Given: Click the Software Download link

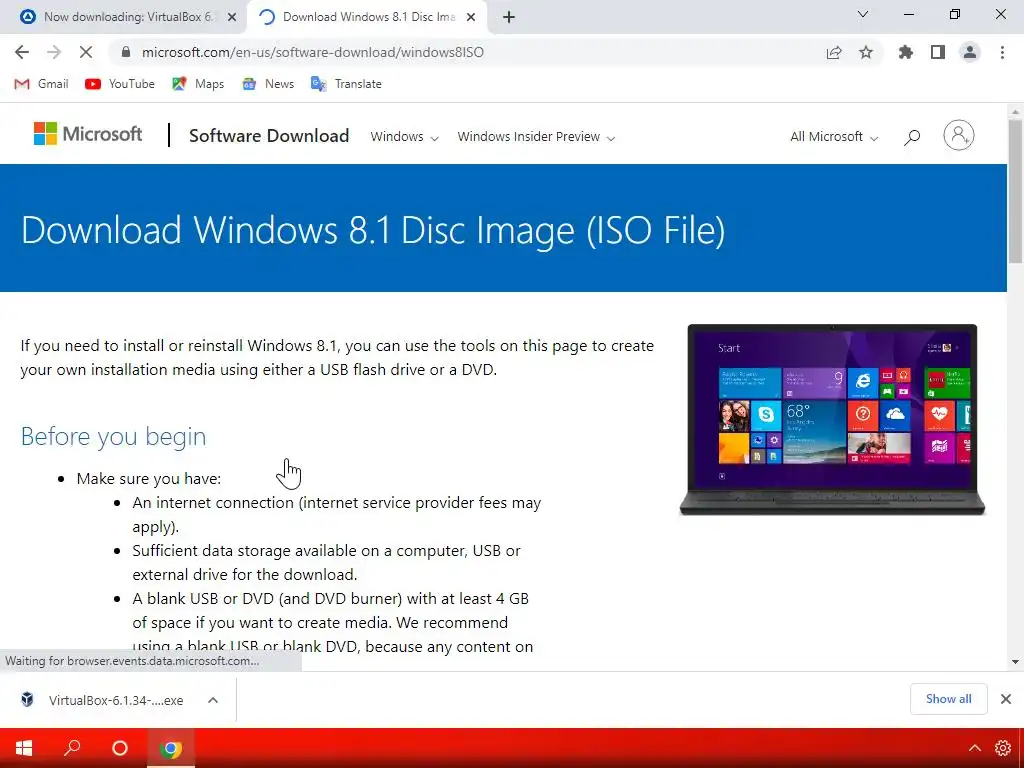Looking at the screenshot, I should pos(269,136).
